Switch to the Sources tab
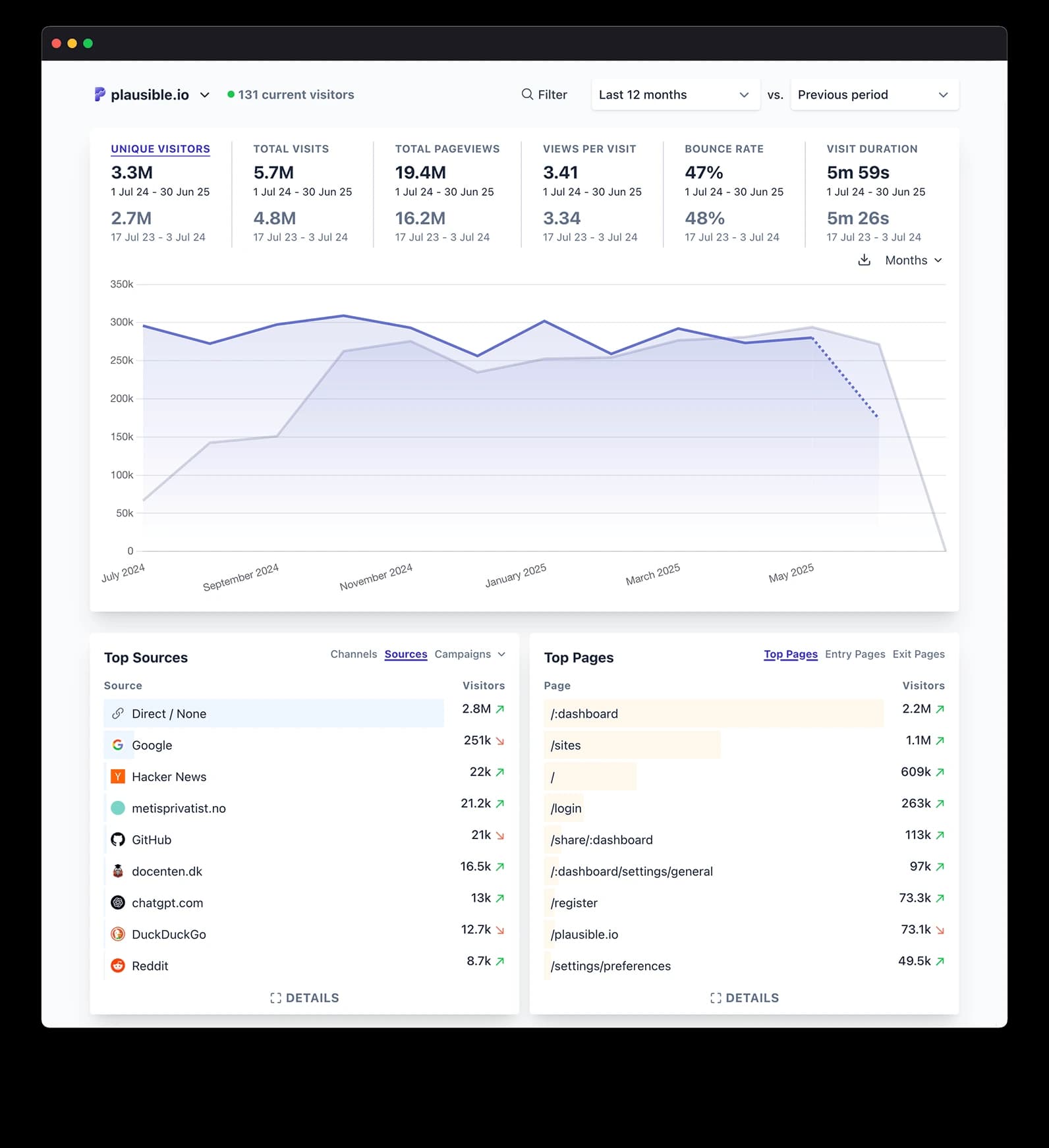The image size is (1049, 1148). tap(406, 654)
